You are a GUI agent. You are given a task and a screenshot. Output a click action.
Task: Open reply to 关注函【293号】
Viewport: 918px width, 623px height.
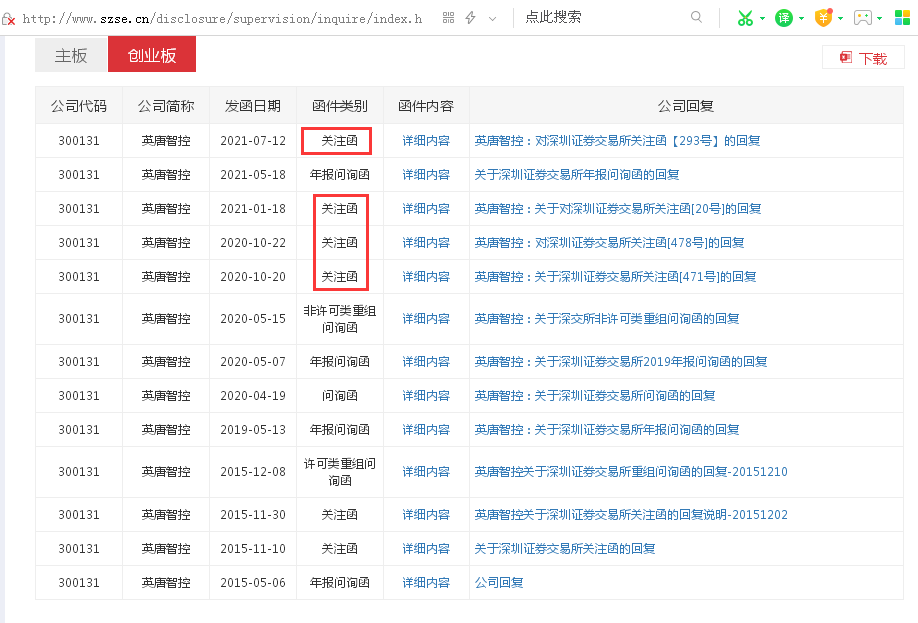click(x=617, y=141)
